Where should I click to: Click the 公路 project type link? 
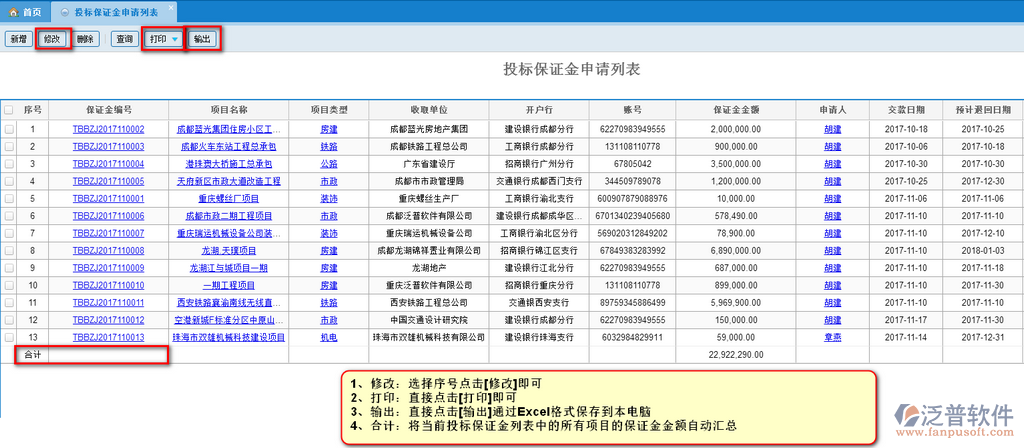pyautogui.click(x=328, y=164)
